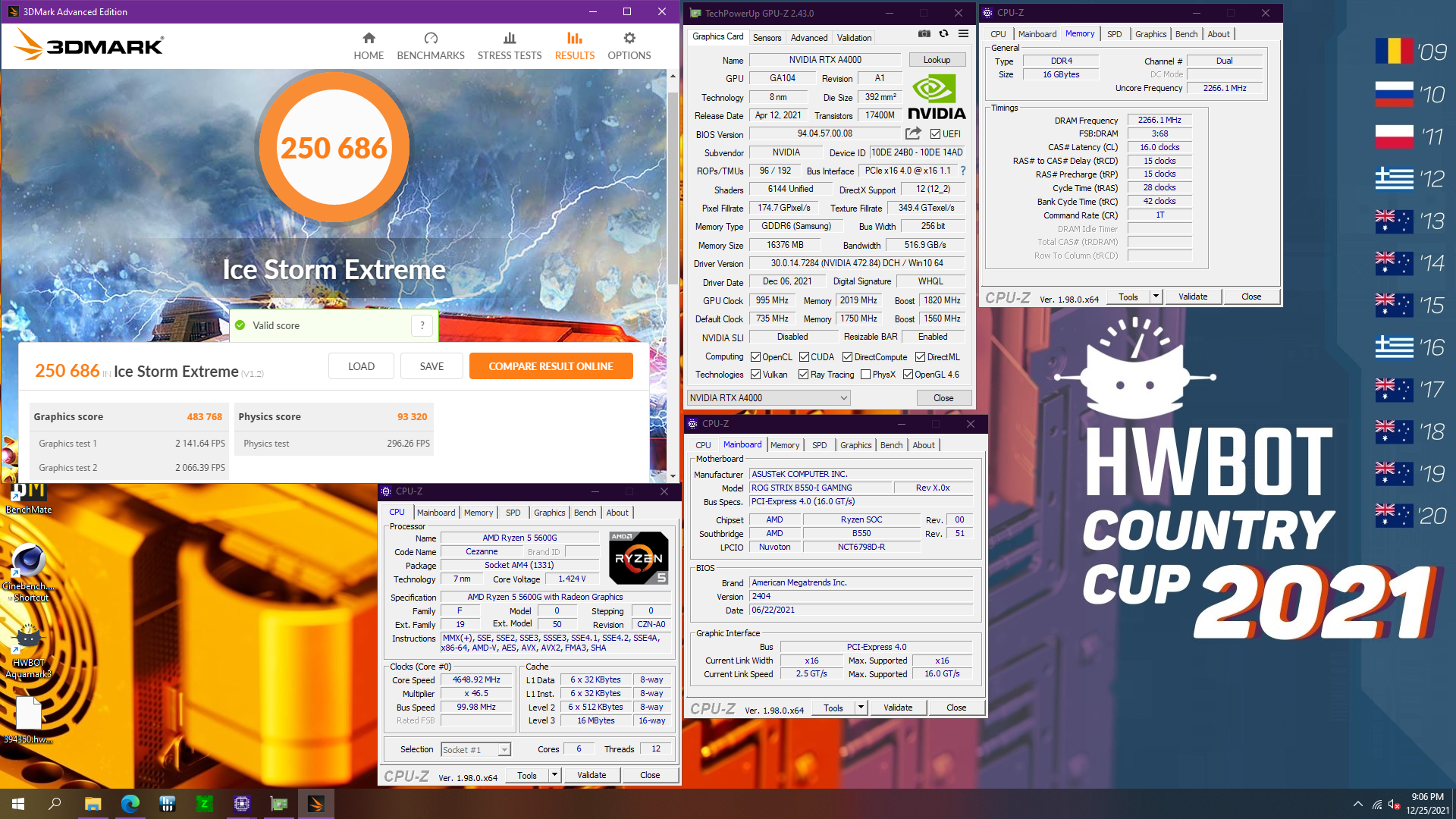Viewport: 1456px width, 819px height.
Task: Click the NVIDIA logo in GPU-Z
Action: pos(937,97)
